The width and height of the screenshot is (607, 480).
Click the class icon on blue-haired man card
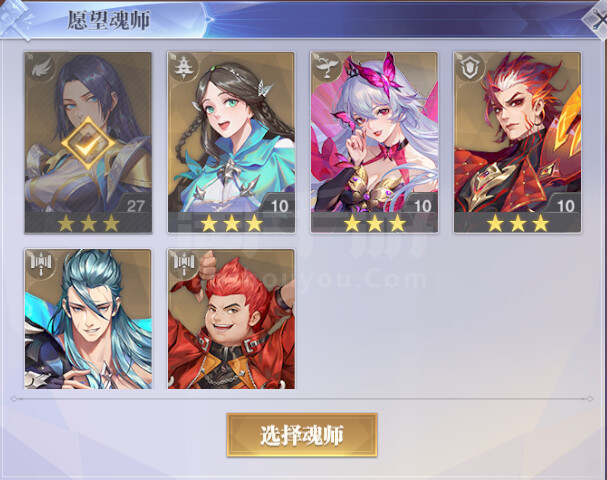pos(41,263)
